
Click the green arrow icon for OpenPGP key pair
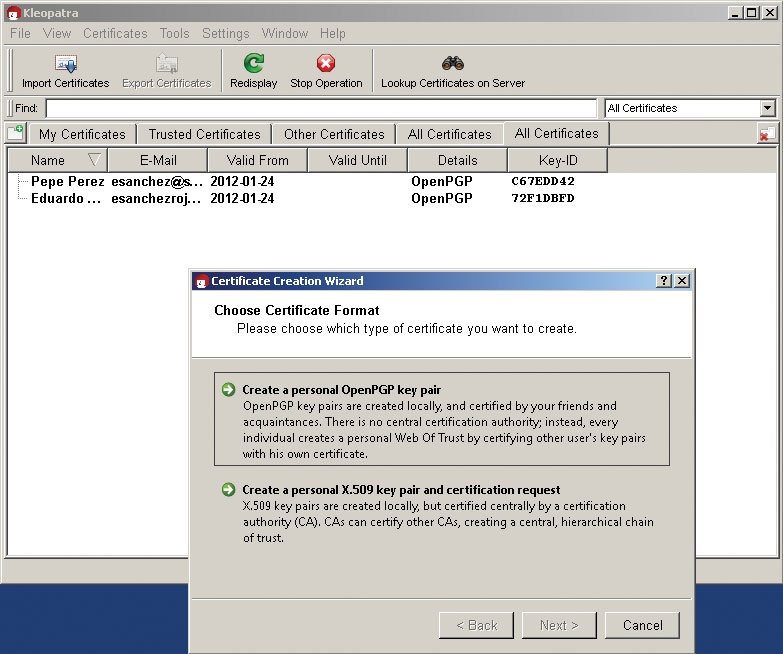(229, 389)
